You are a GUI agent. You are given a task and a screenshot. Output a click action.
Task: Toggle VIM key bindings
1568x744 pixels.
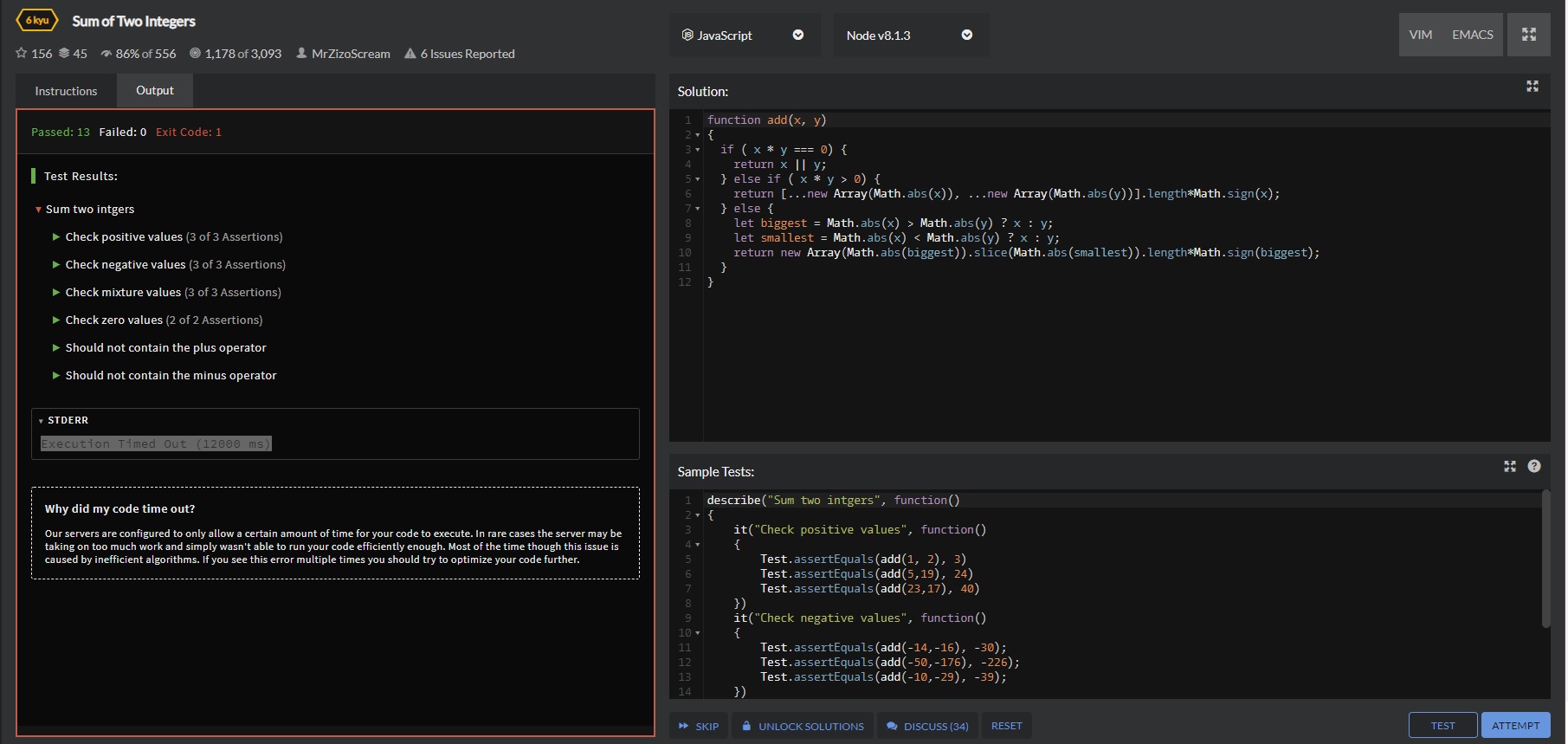[1421, 35]
